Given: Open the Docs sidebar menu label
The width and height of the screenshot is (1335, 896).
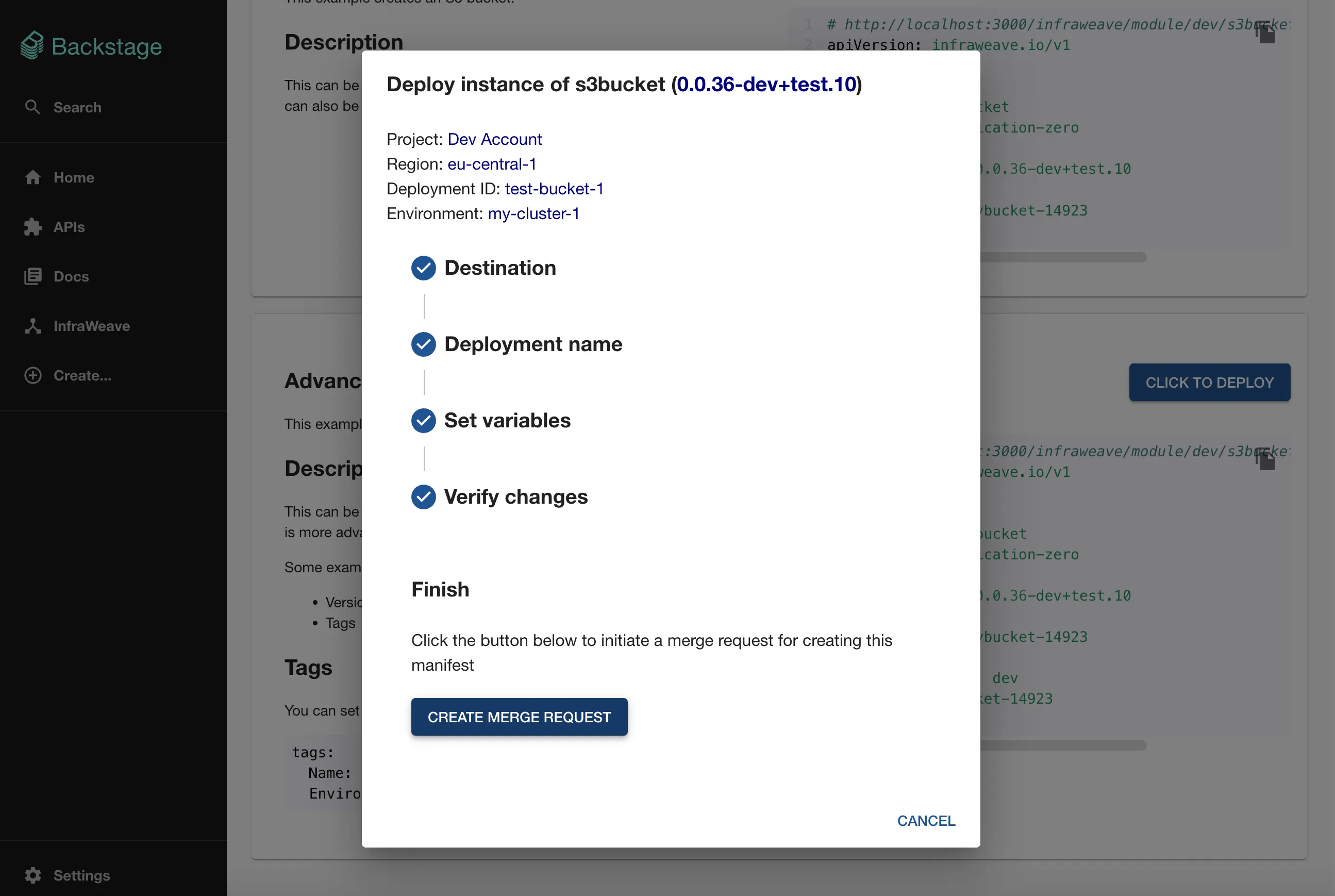Looking at the screenshot, I should [71, 276].
